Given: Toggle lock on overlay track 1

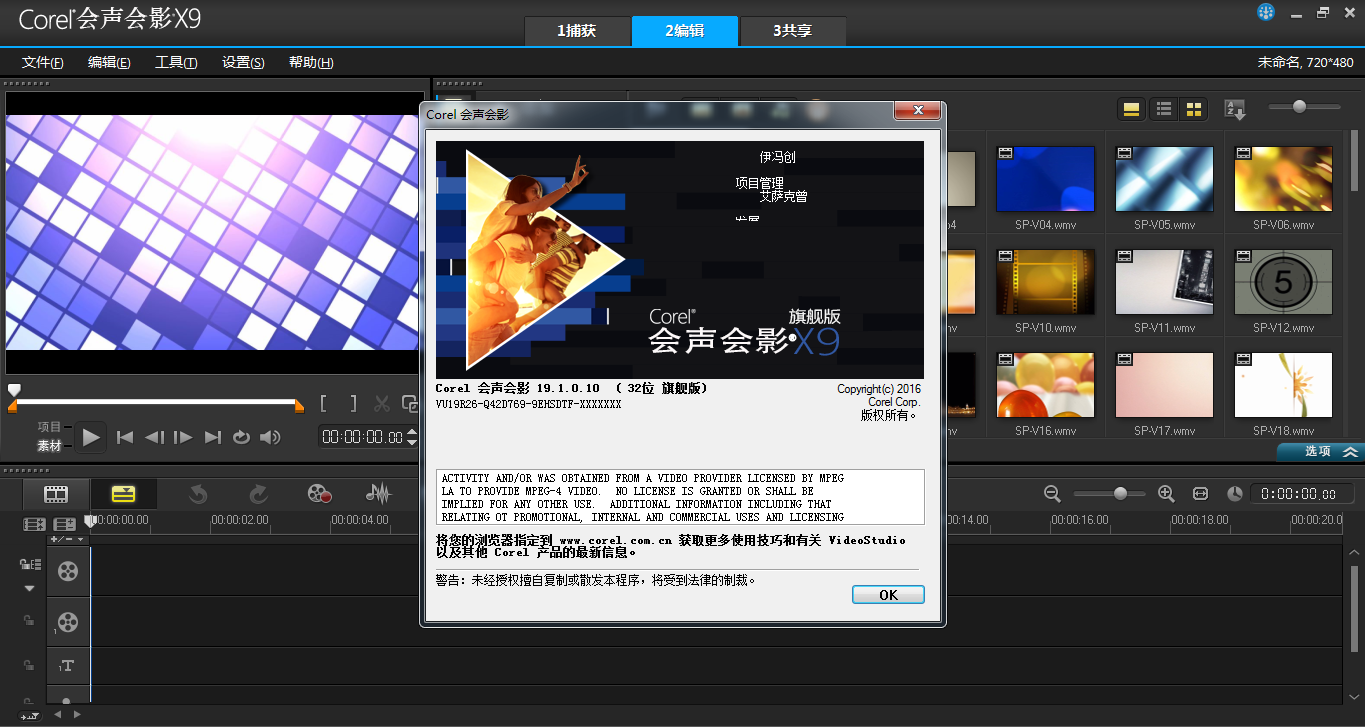Looking at the screenshot, I should [29, 621].
